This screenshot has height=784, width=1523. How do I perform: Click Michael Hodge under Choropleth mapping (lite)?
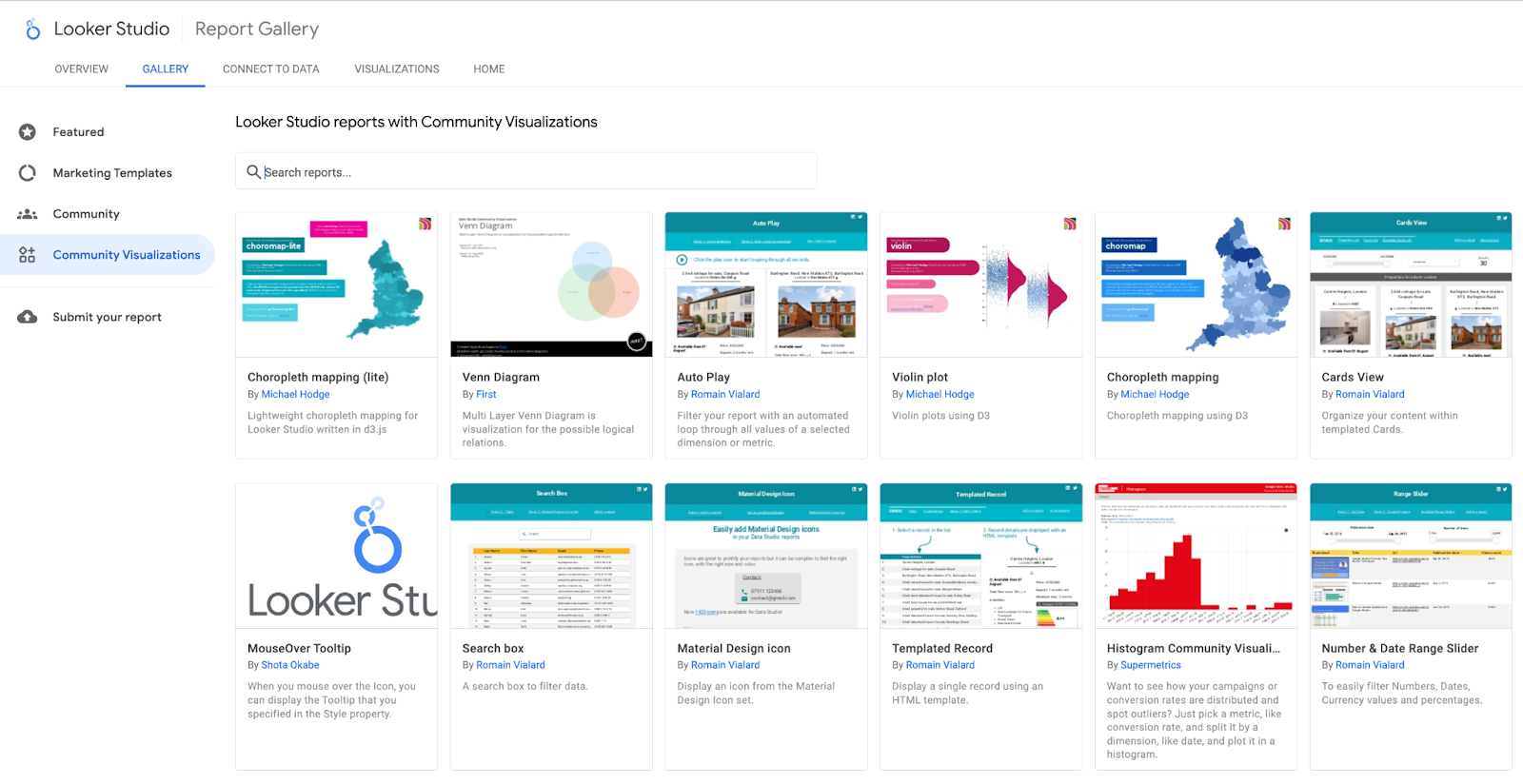(x=295, y=395)
